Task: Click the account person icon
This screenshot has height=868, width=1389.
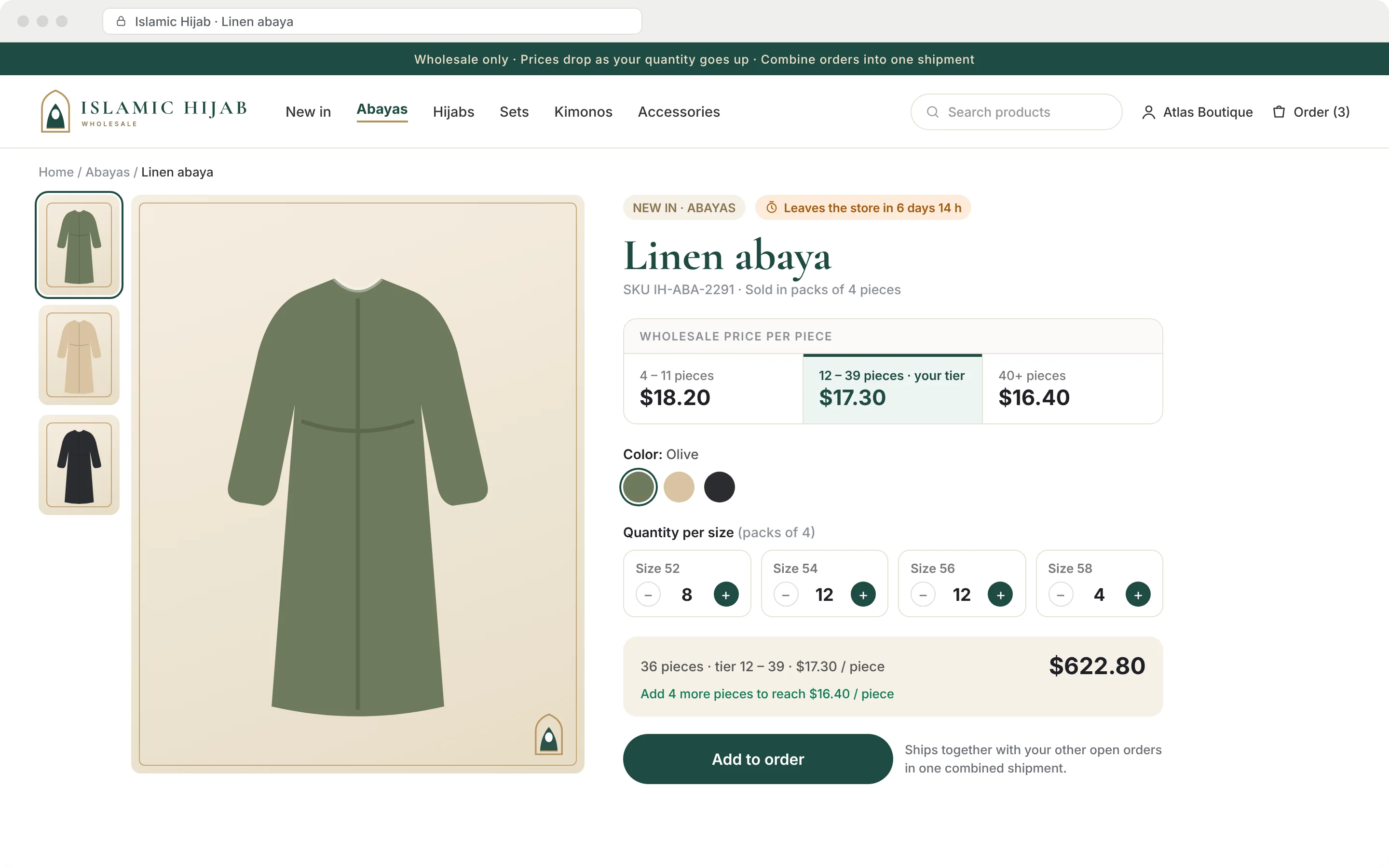Action: point(1148,112)
